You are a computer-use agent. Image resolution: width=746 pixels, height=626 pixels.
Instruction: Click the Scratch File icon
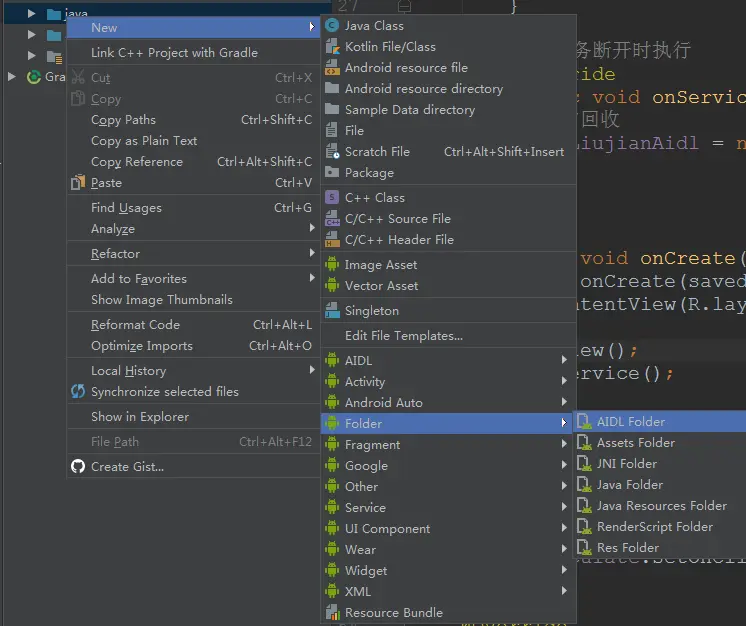click(332, 152)
